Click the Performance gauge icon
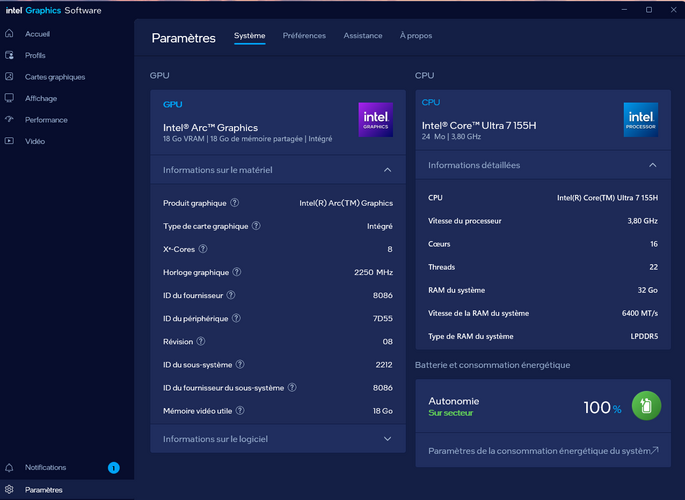The width and height of the screenshot is (685, 500). [9, 119]
